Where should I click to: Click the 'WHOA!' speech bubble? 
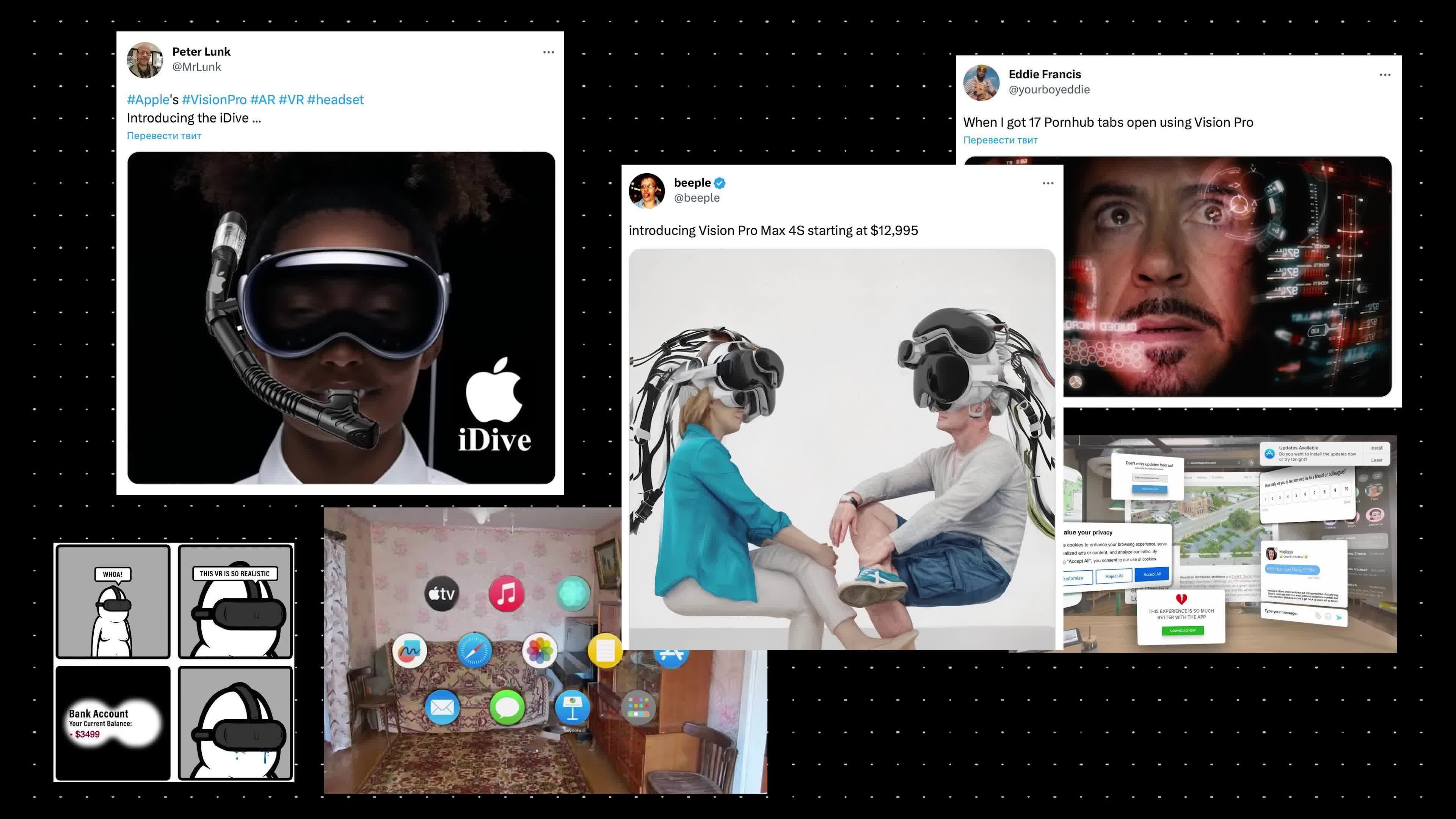tap(113, 574)
